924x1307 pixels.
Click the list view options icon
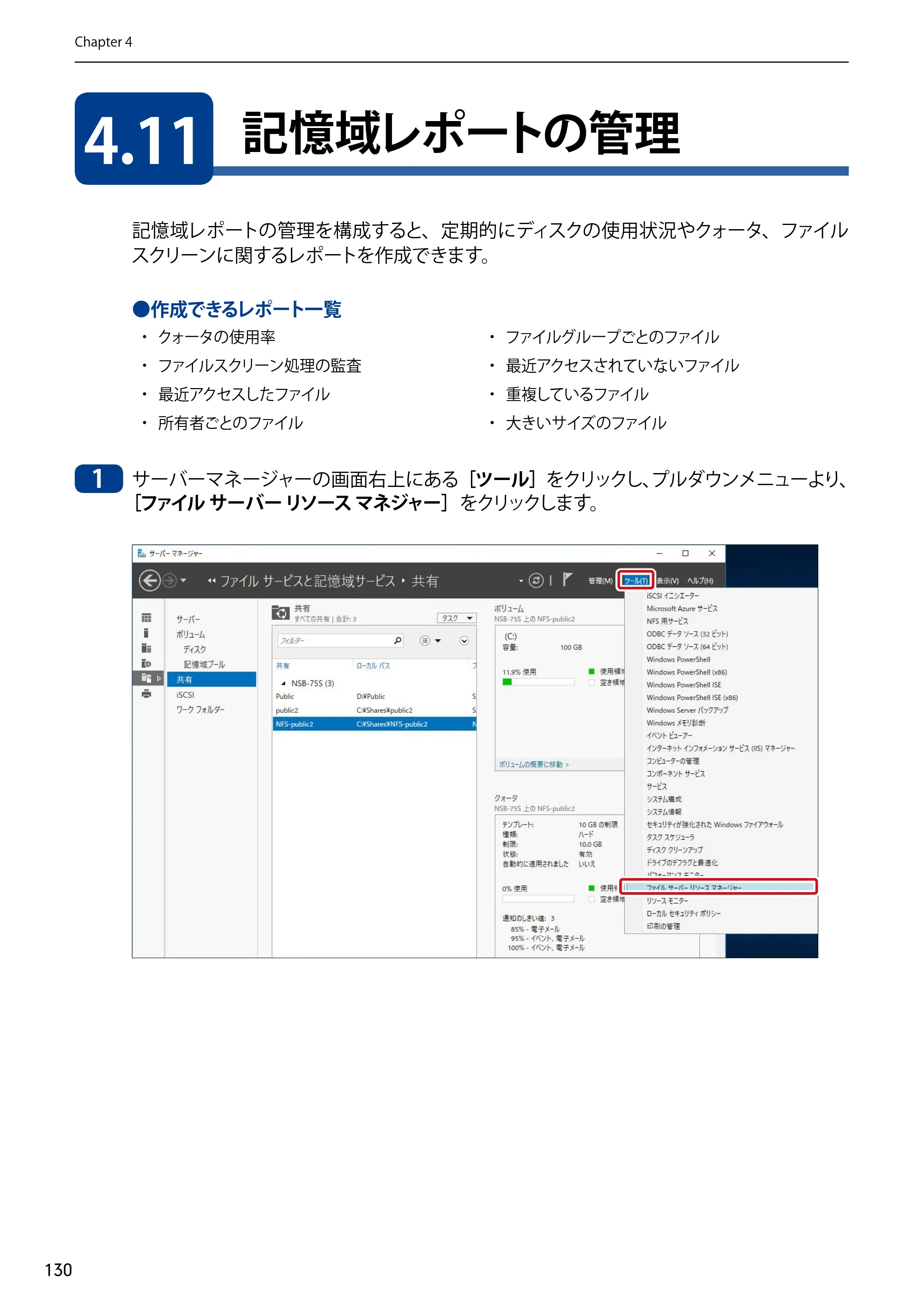[x=424, y=640]
